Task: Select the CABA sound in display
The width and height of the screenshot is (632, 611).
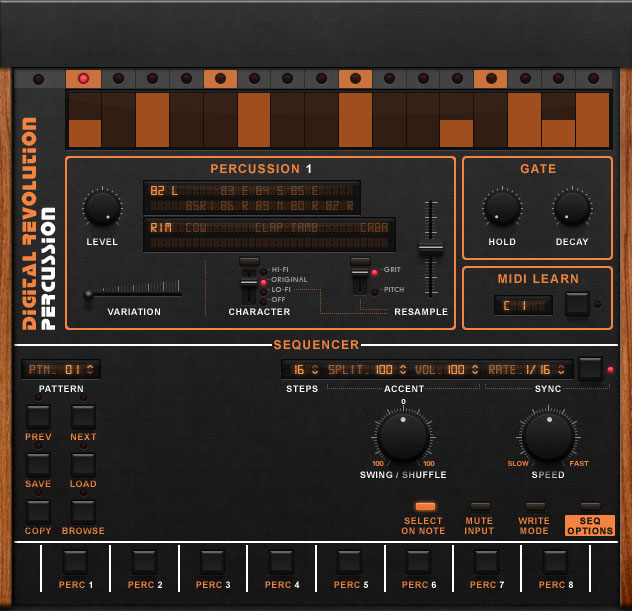Action: coord(374,228)
